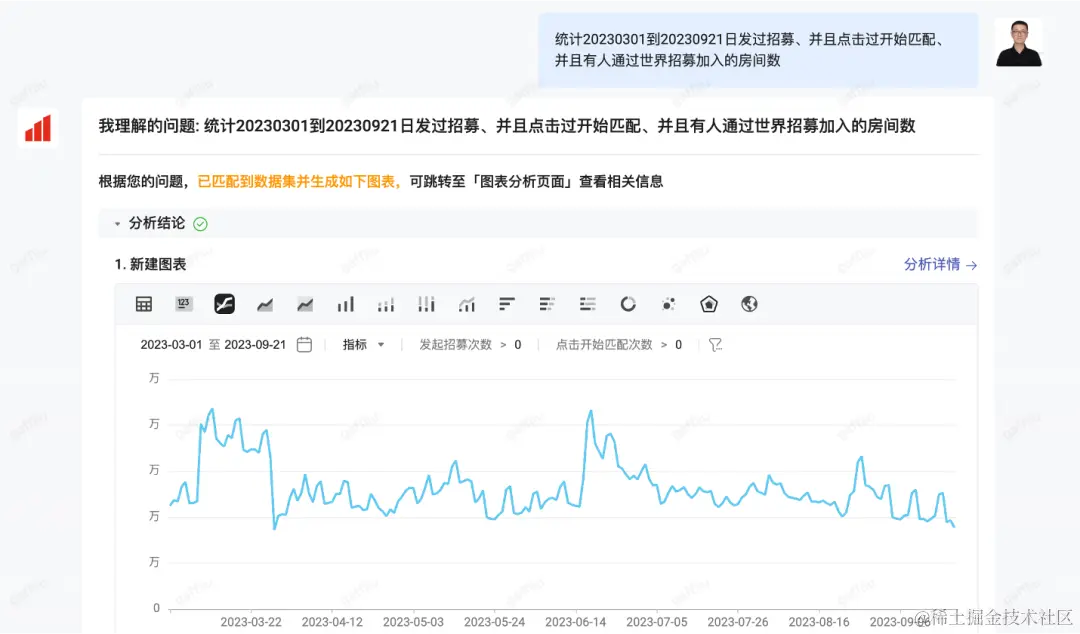The width and height of the screenshot is (1080, 634).
Task: Select the first area chart icon
Action: pos(264,304)
